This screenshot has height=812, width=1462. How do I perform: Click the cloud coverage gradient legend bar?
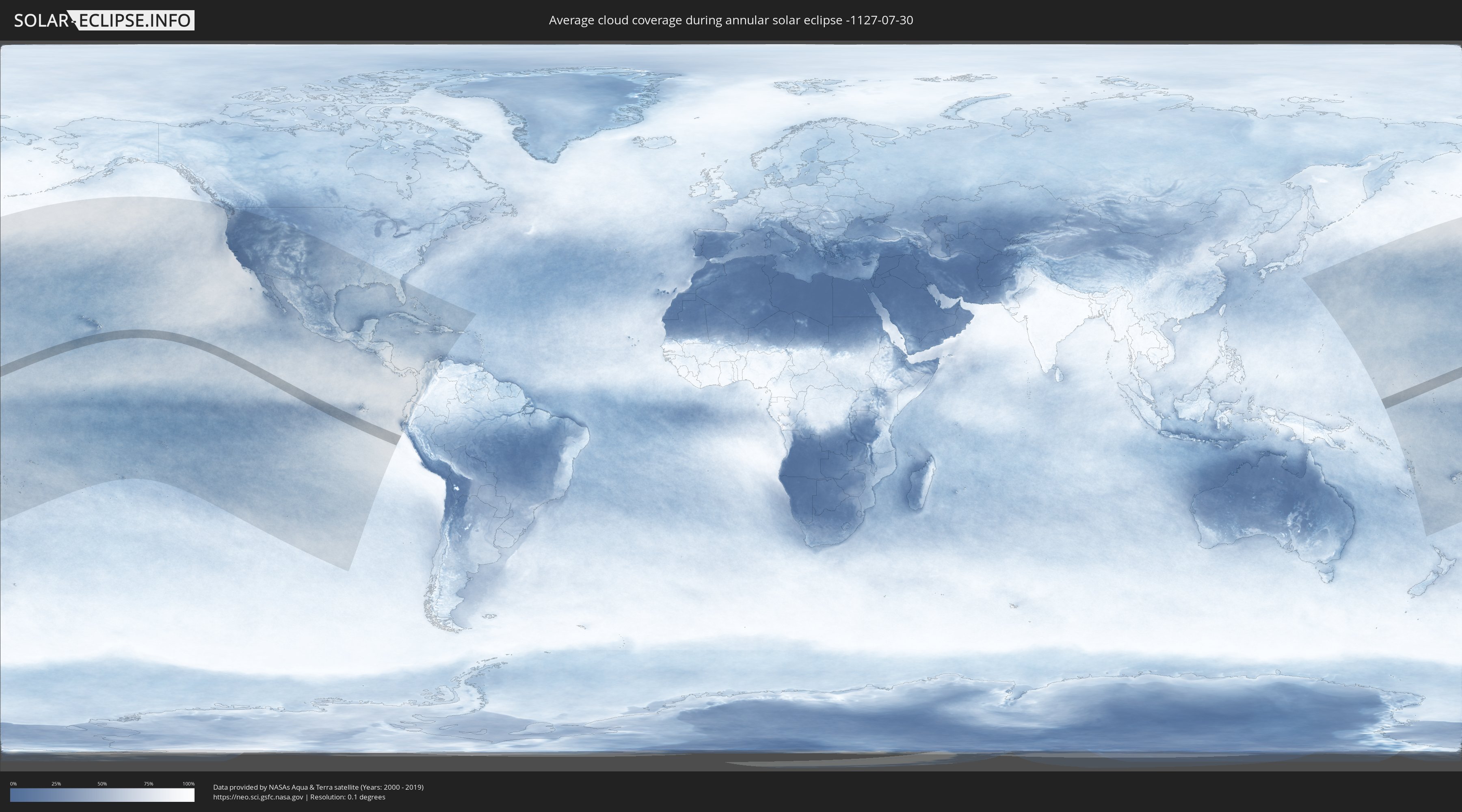tap(102, 795)
